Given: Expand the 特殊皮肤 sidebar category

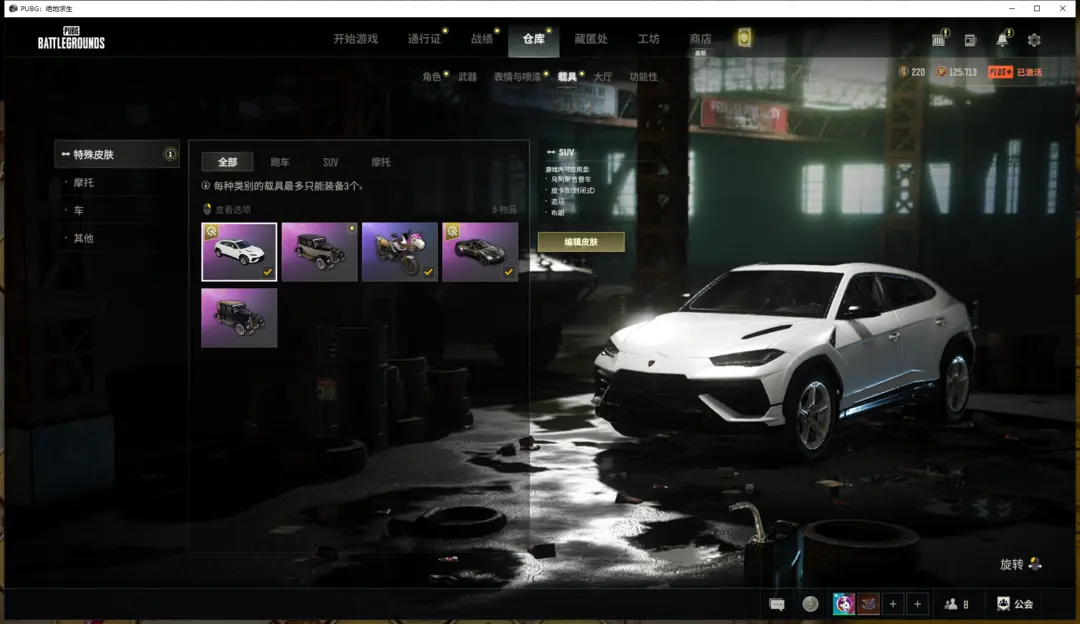Looking at the screenshot, I should tap(117, 154).
